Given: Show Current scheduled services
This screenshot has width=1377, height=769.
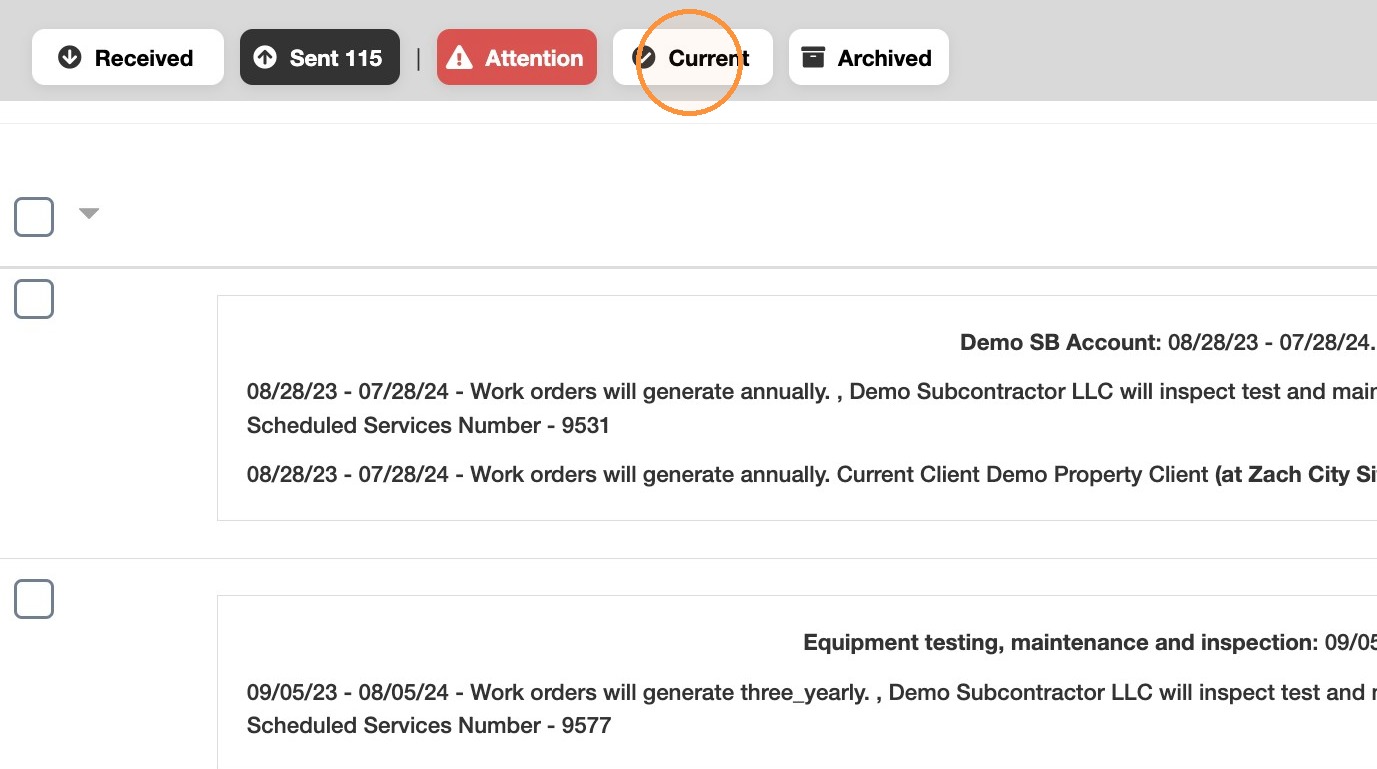Looking at the screenshot, I should coord(693,57).
